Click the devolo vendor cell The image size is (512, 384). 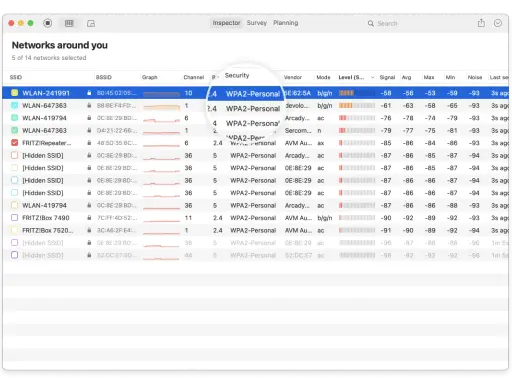click(298, 106)
